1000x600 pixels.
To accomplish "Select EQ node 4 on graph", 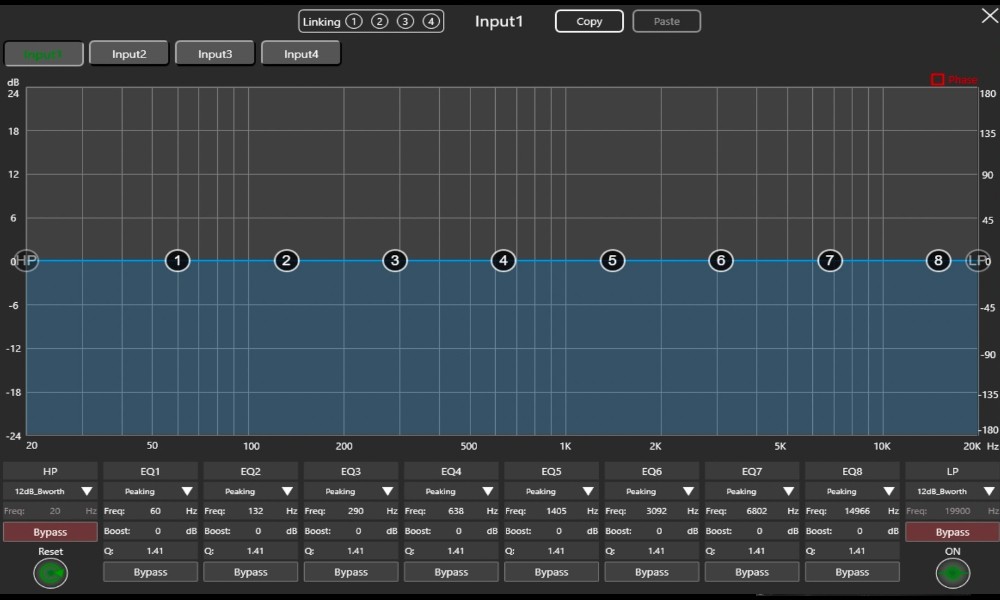I will 503,260.
